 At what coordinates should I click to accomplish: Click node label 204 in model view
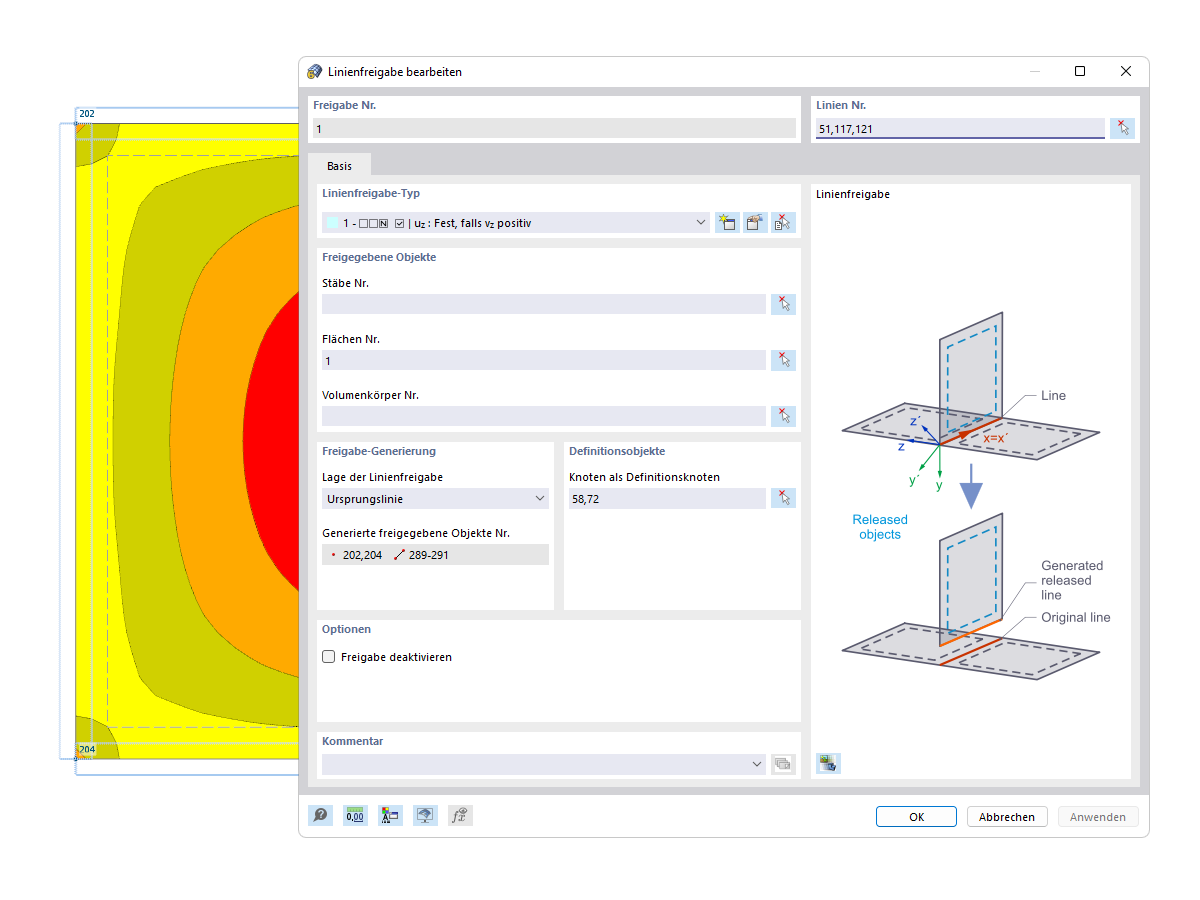point(87,749)
